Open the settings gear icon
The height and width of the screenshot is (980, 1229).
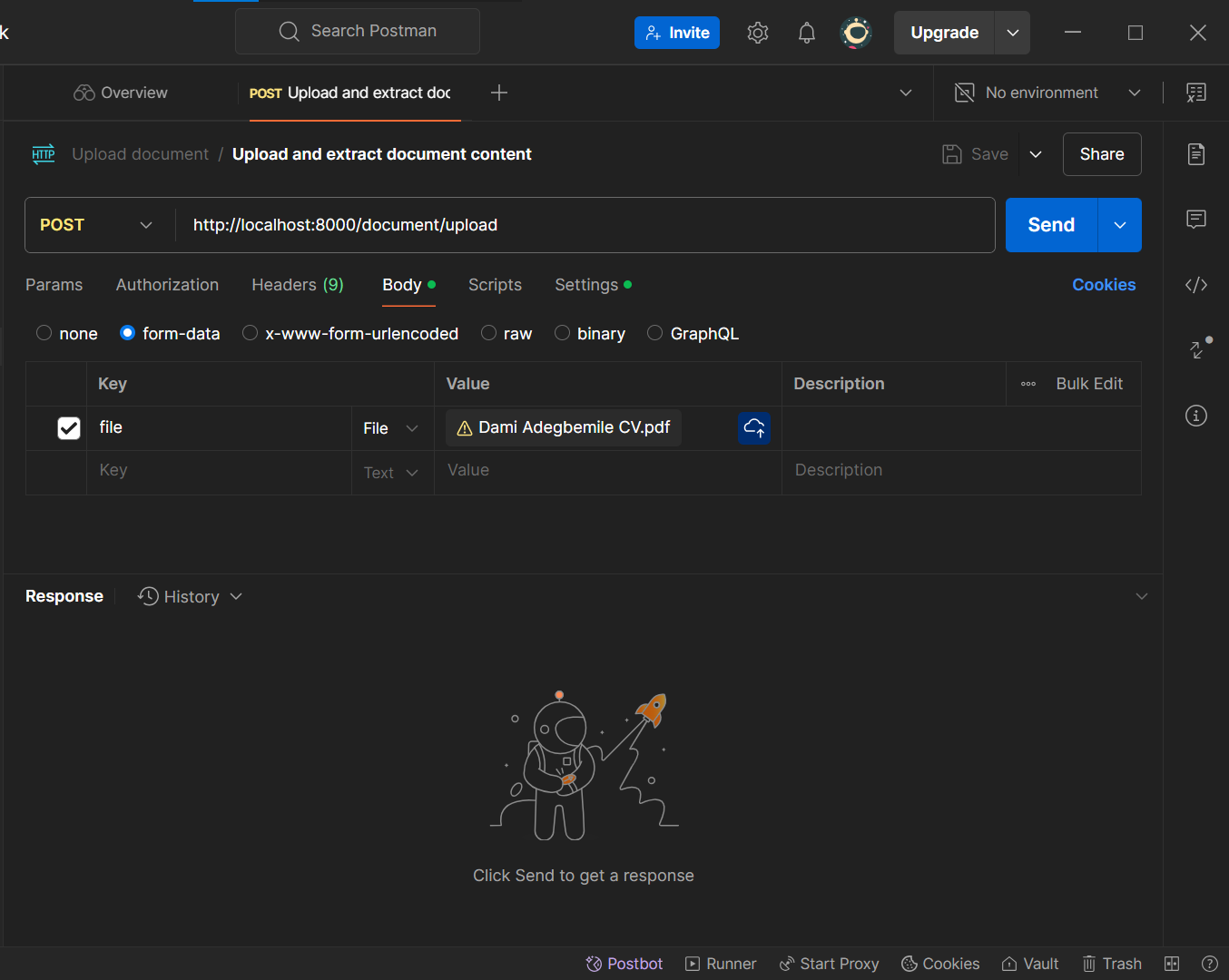coord(758,33)
